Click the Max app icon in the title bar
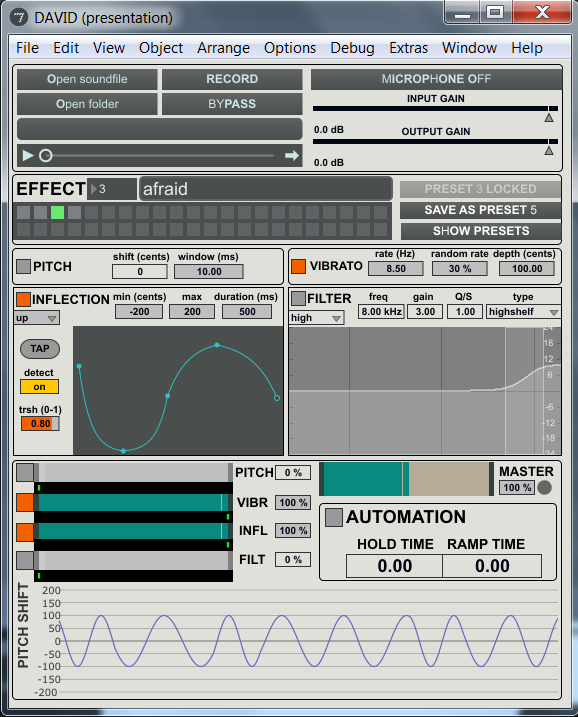This screenshot has height=717, width=578. tap(19, 17)
